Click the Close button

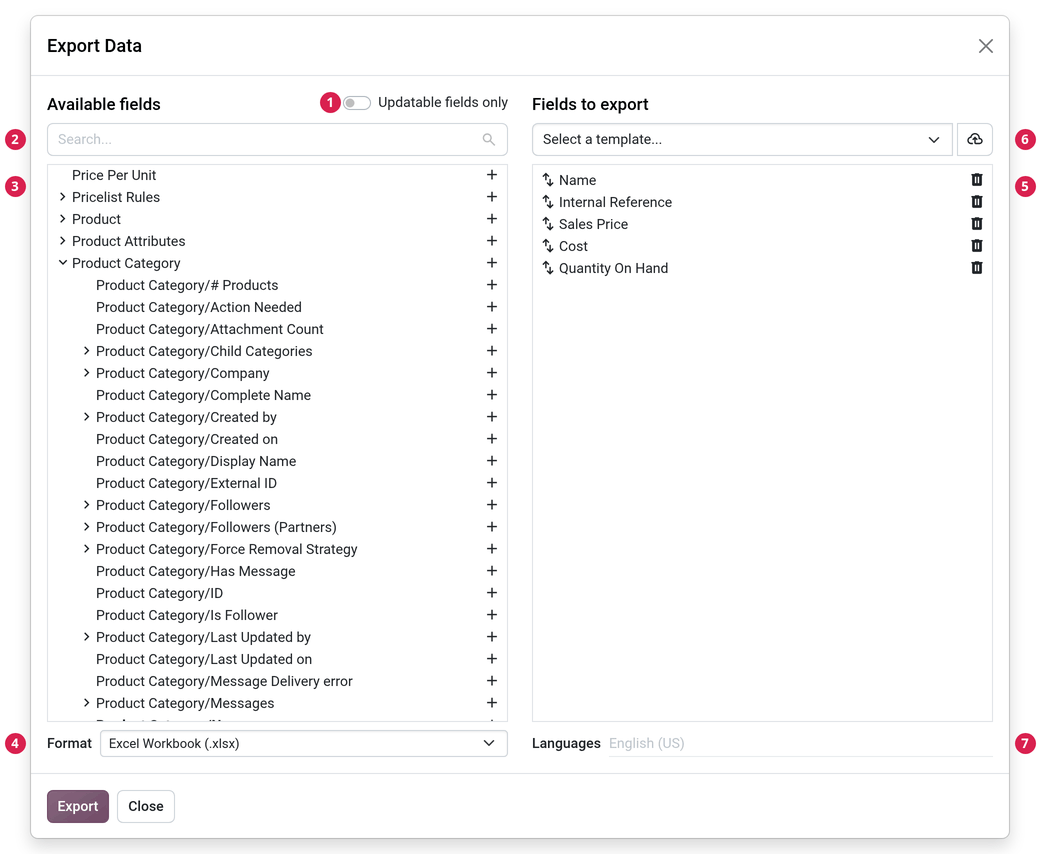146,806
